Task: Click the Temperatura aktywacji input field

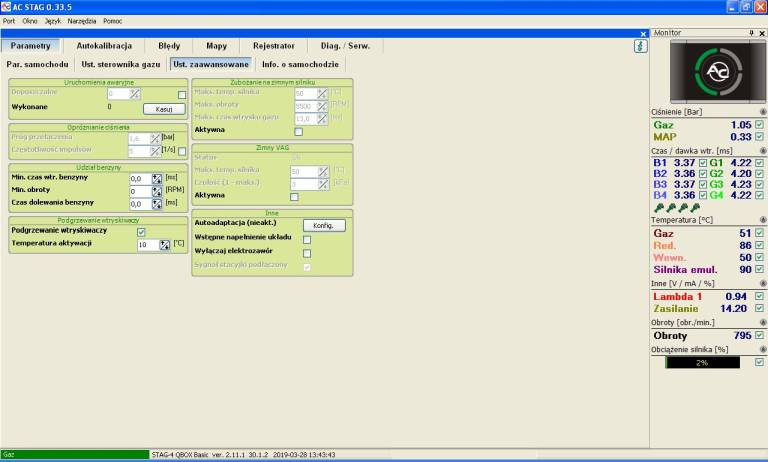Action: click(148, 244)
